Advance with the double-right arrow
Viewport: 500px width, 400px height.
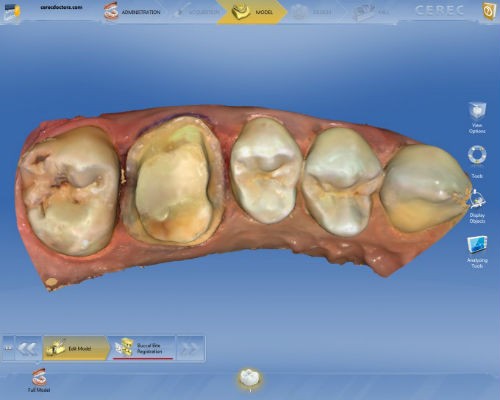coord(190,348)
